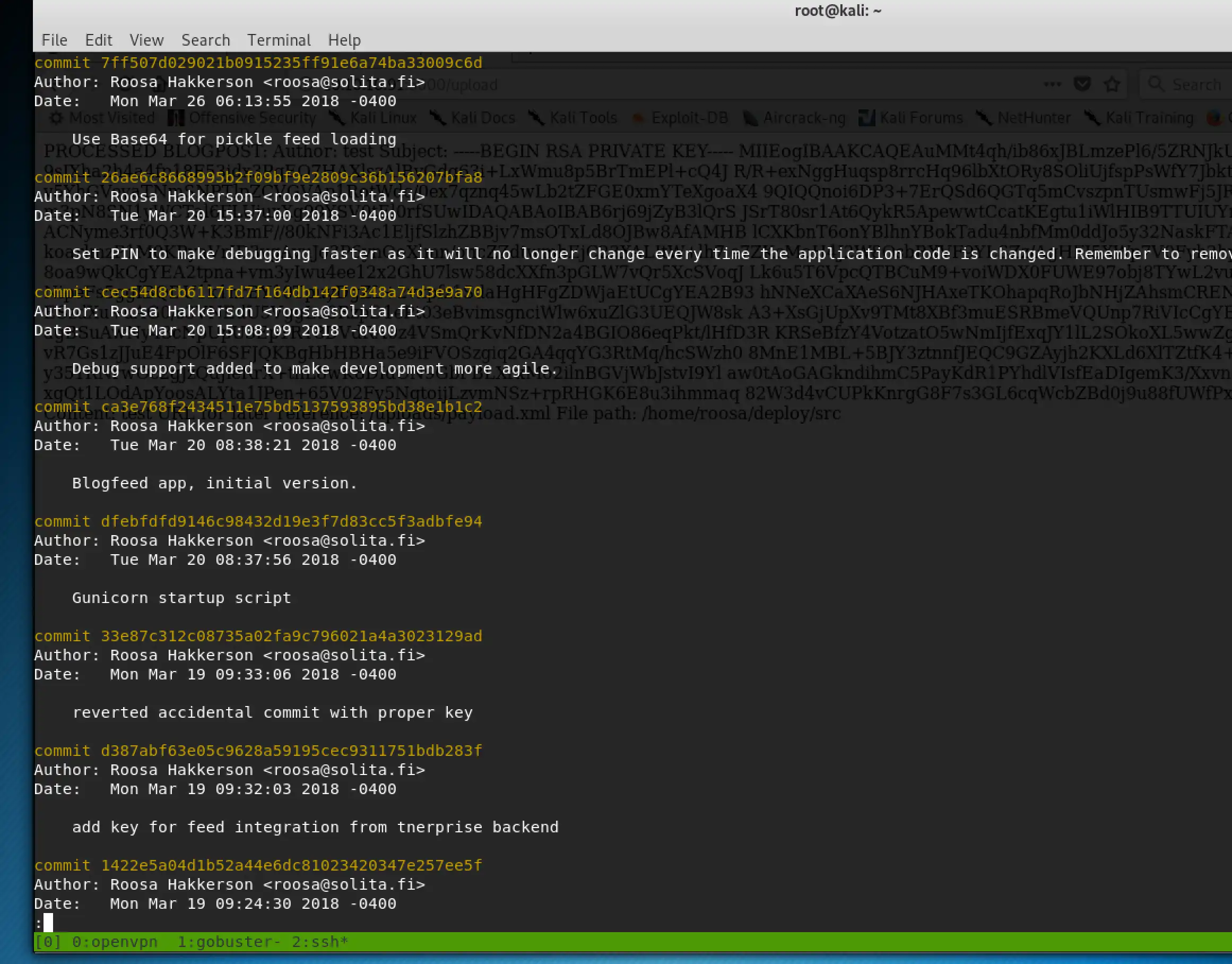
Task: Click commit hash starting with 33e87c3
Action: [291, 635]
